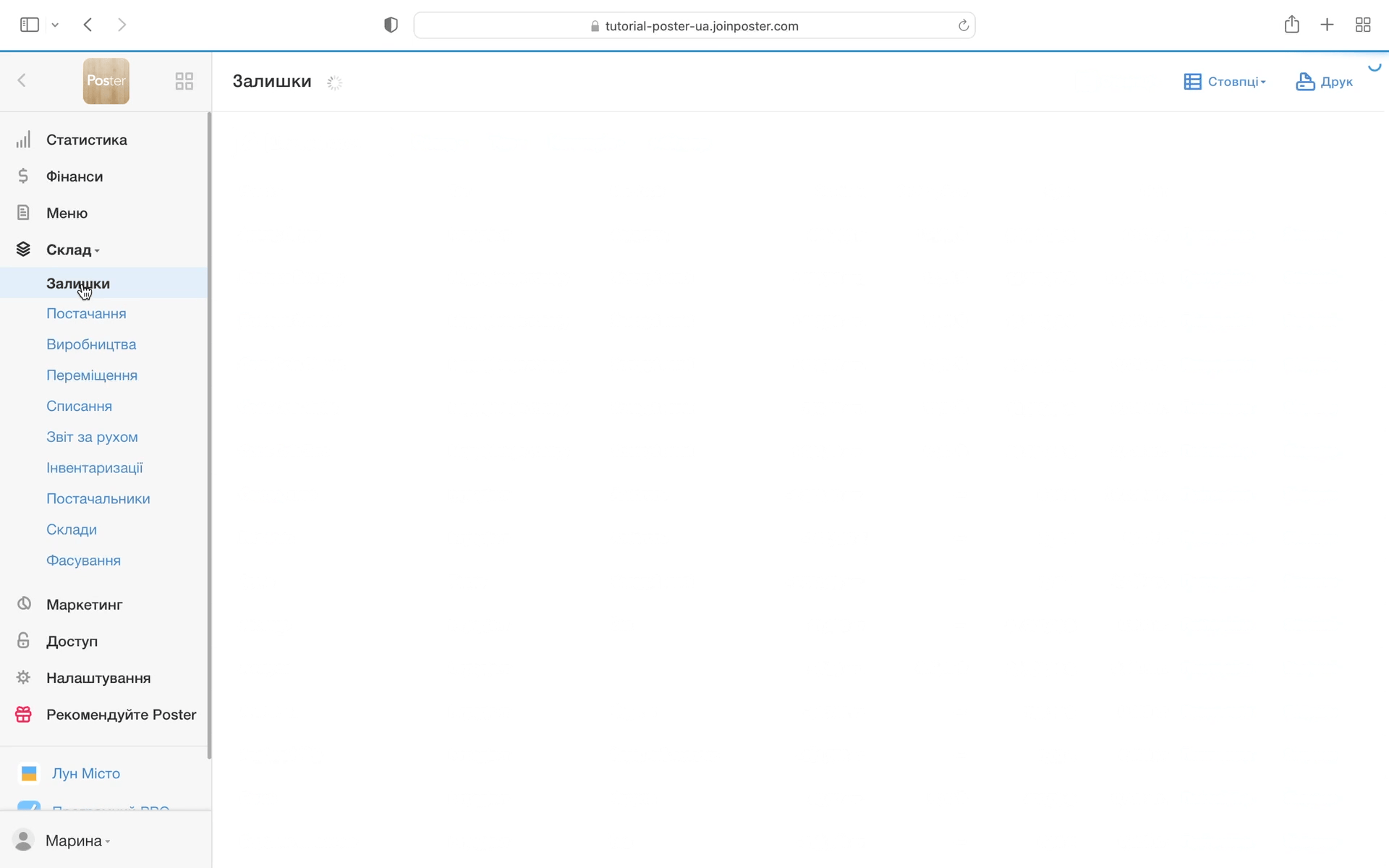The height and width of the screenshot is (868, 1389).
Task: Open the Лун Місто link
Action: (85, 773)
